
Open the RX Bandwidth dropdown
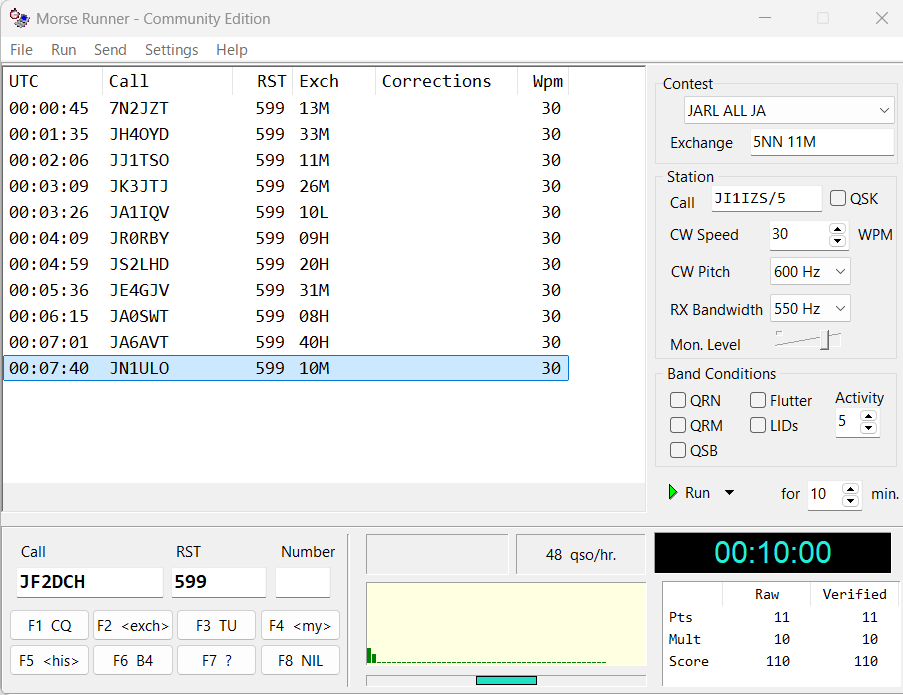click(x=810, y=309)
